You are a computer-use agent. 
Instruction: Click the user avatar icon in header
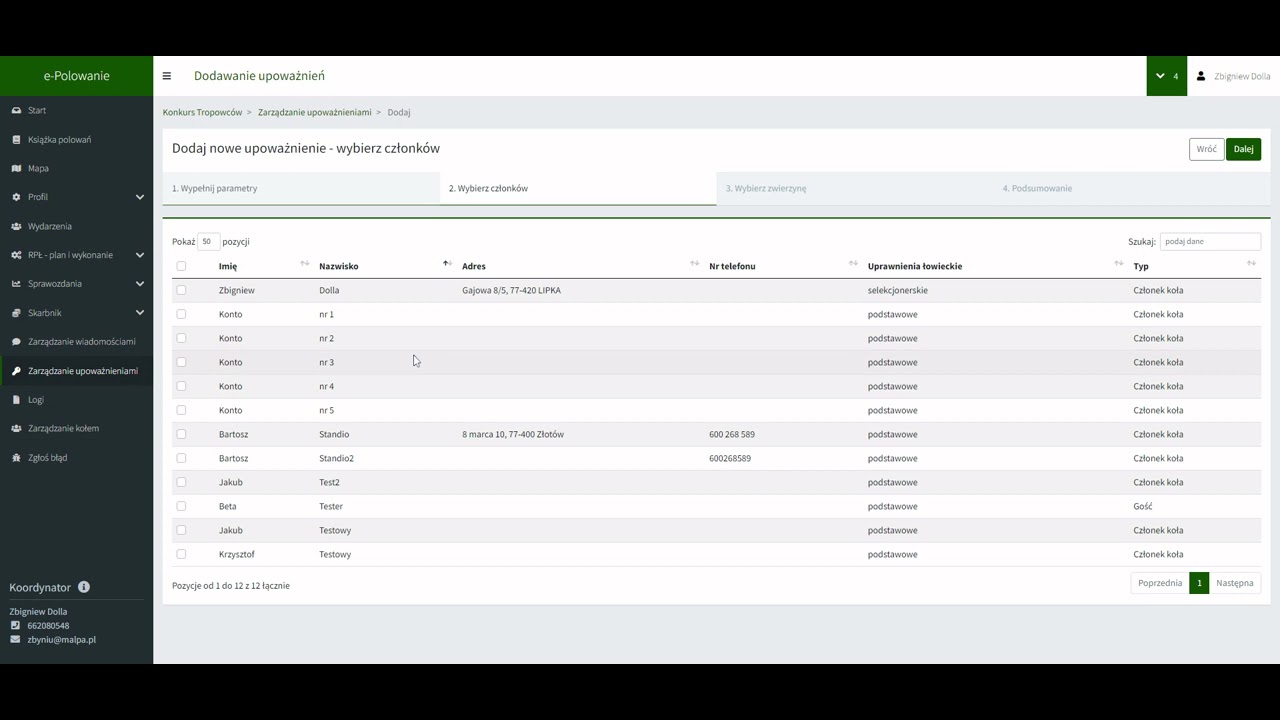point(1201,76)
